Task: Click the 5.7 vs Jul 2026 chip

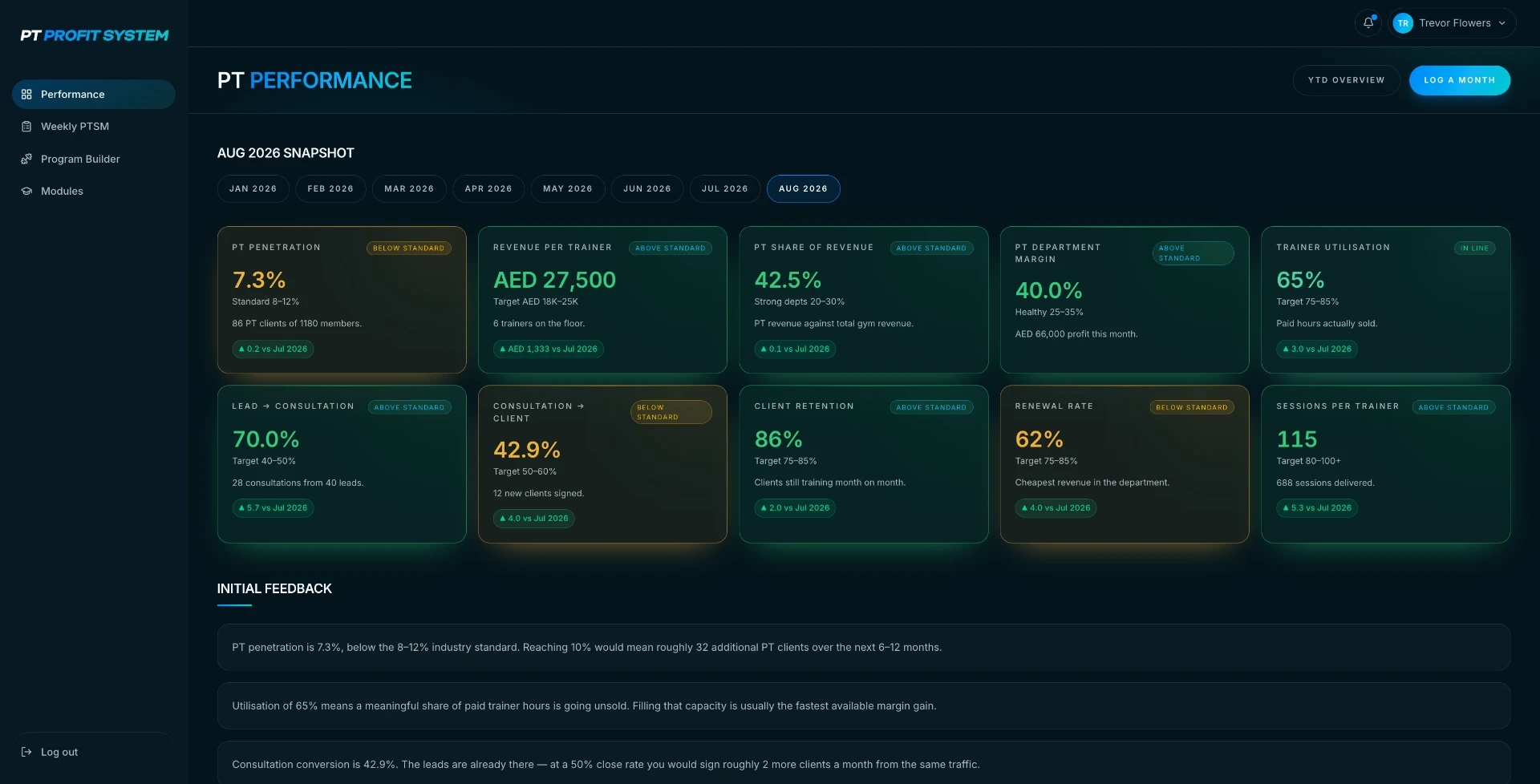Action: click(x=273, y=508)
